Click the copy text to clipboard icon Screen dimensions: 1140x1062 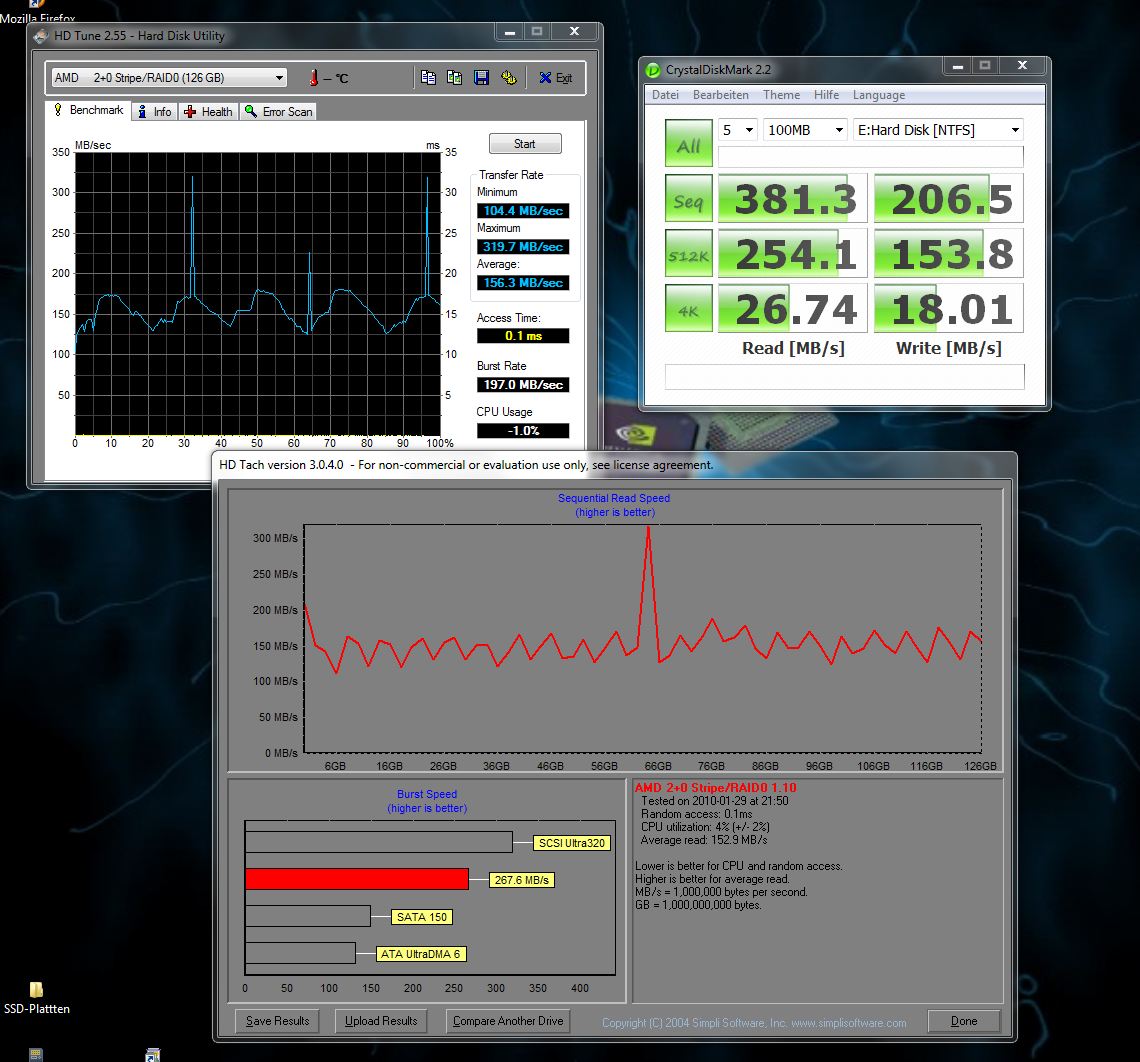pyautogui.click(x=428, y=78)
